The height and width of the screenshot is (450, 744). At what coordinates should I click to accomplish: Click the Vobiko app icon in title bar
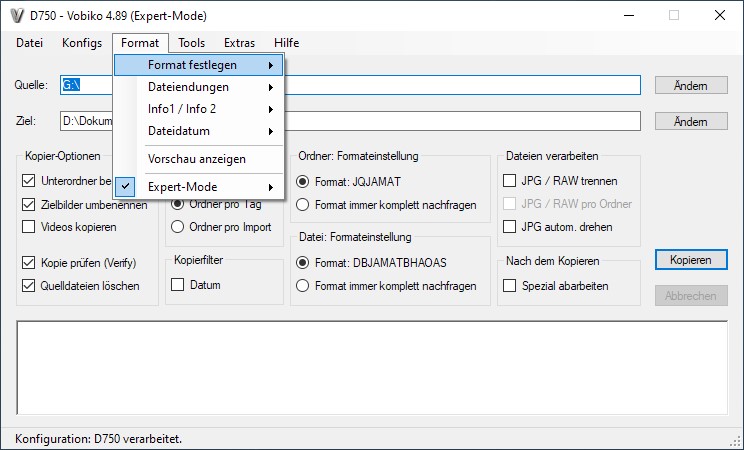[17, 15]
